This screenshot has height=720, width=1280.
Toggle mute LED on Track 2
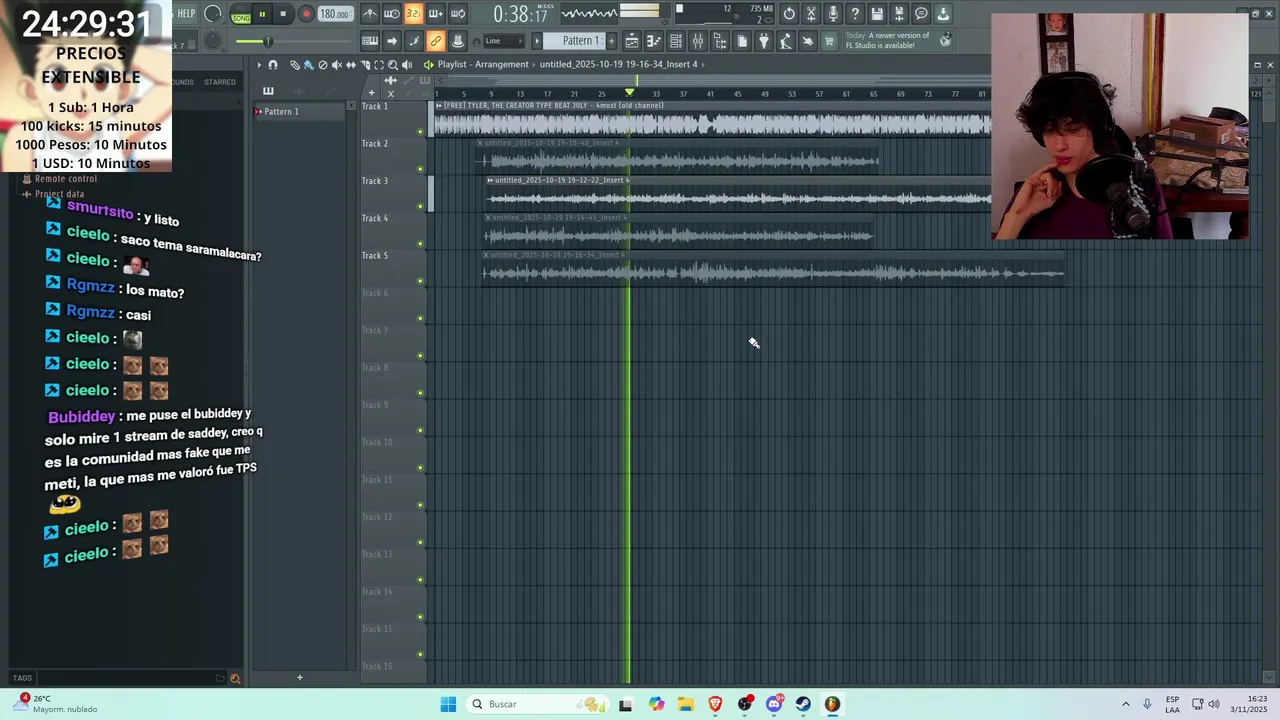pyautogui.click(x=420, y=169)
